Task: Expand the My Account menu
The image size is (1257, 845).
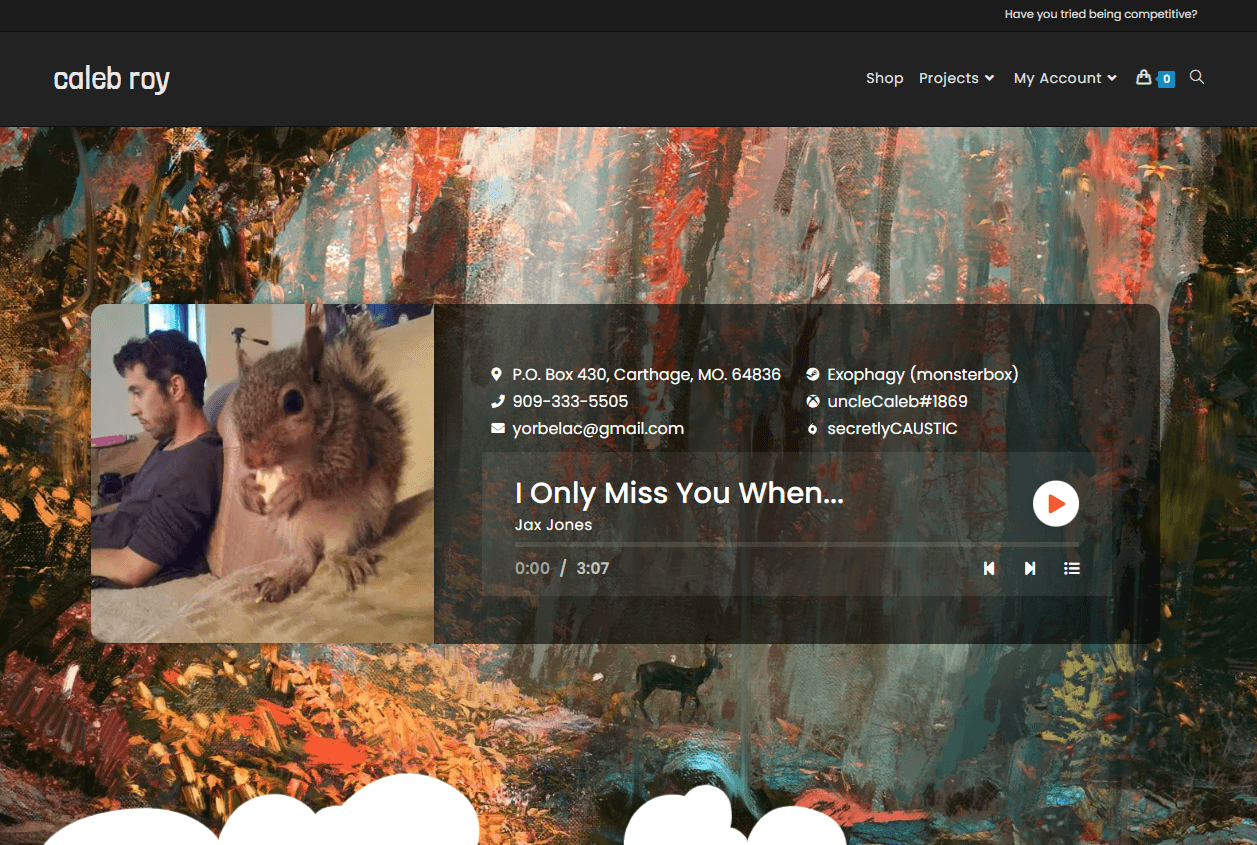Action: point(1065,78)
